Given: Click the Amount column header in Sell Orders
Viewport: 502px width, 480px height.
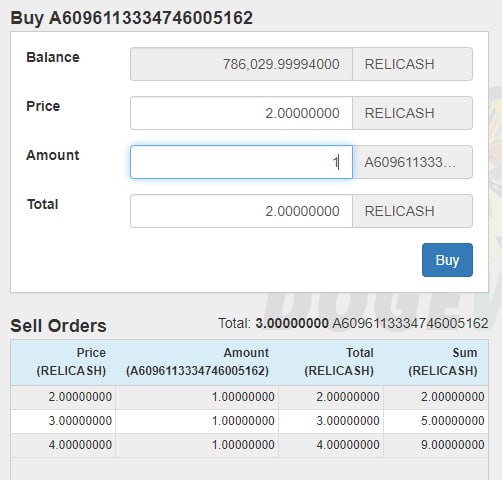Looking at the screenshot, I should point(197,362).
